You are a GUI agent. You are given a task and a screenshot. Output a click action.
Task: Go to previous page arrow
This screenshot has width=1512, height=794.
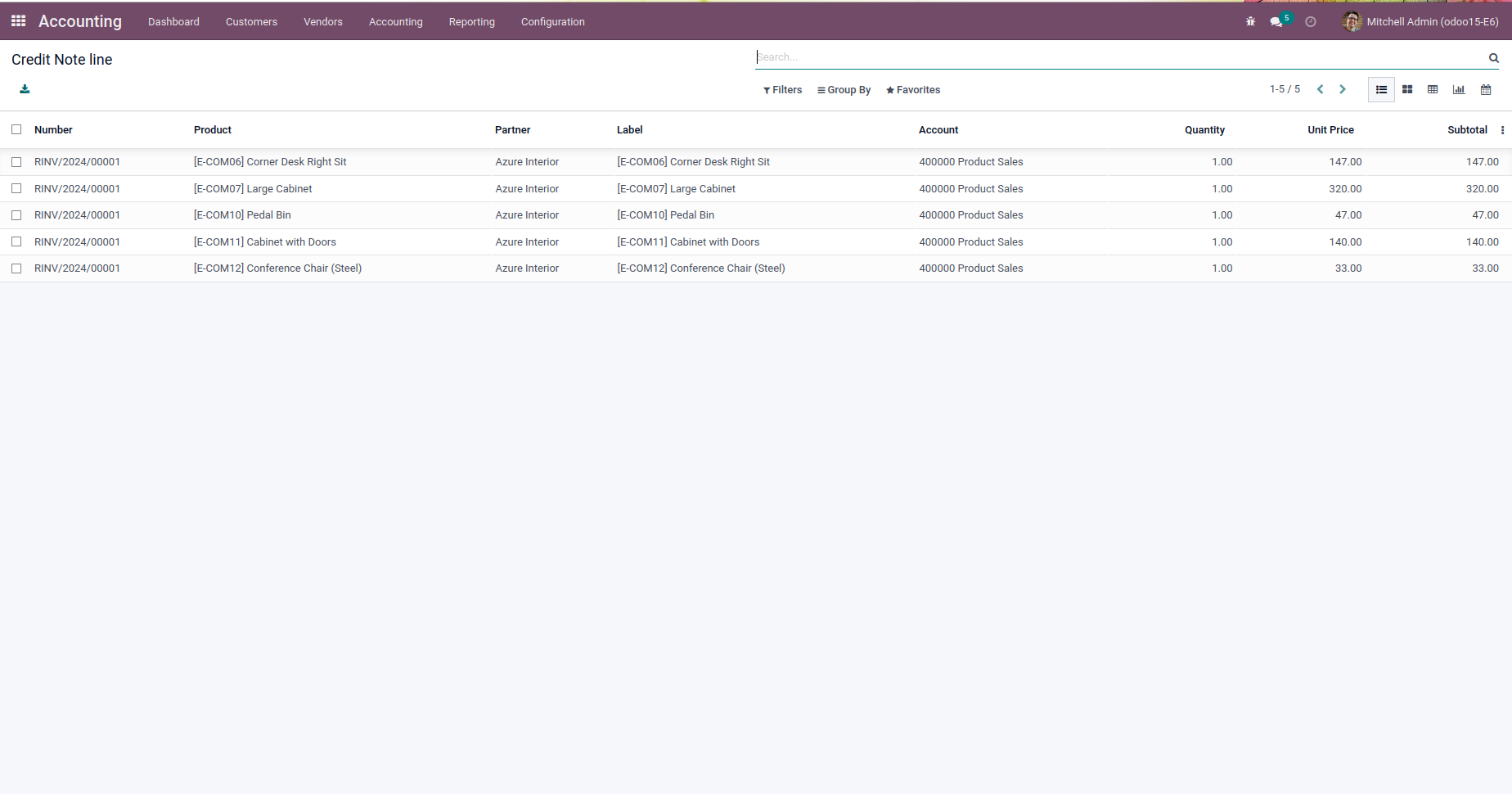coord(1320,89)
